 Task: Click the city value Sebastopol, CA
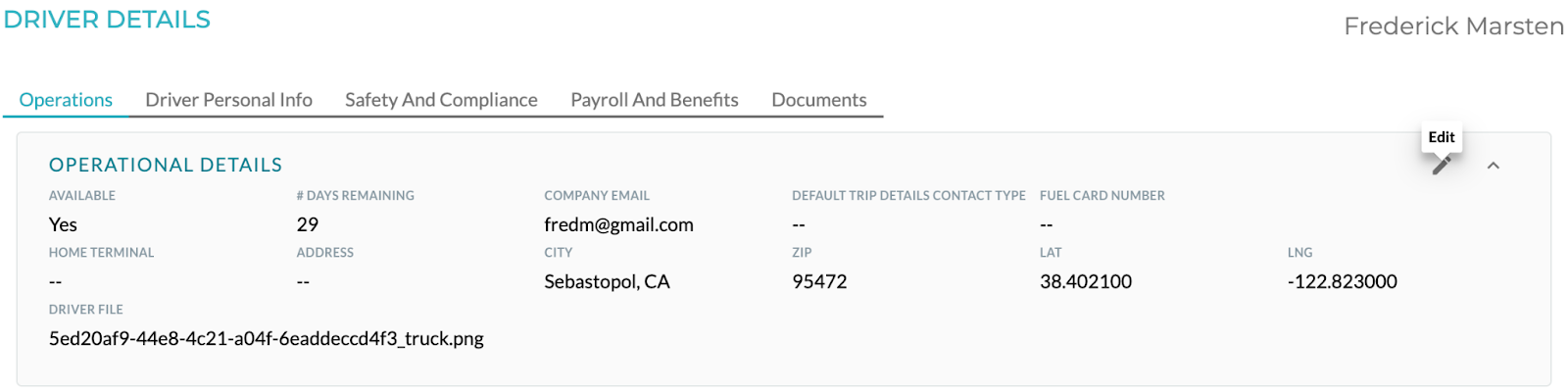pos(607,282)
